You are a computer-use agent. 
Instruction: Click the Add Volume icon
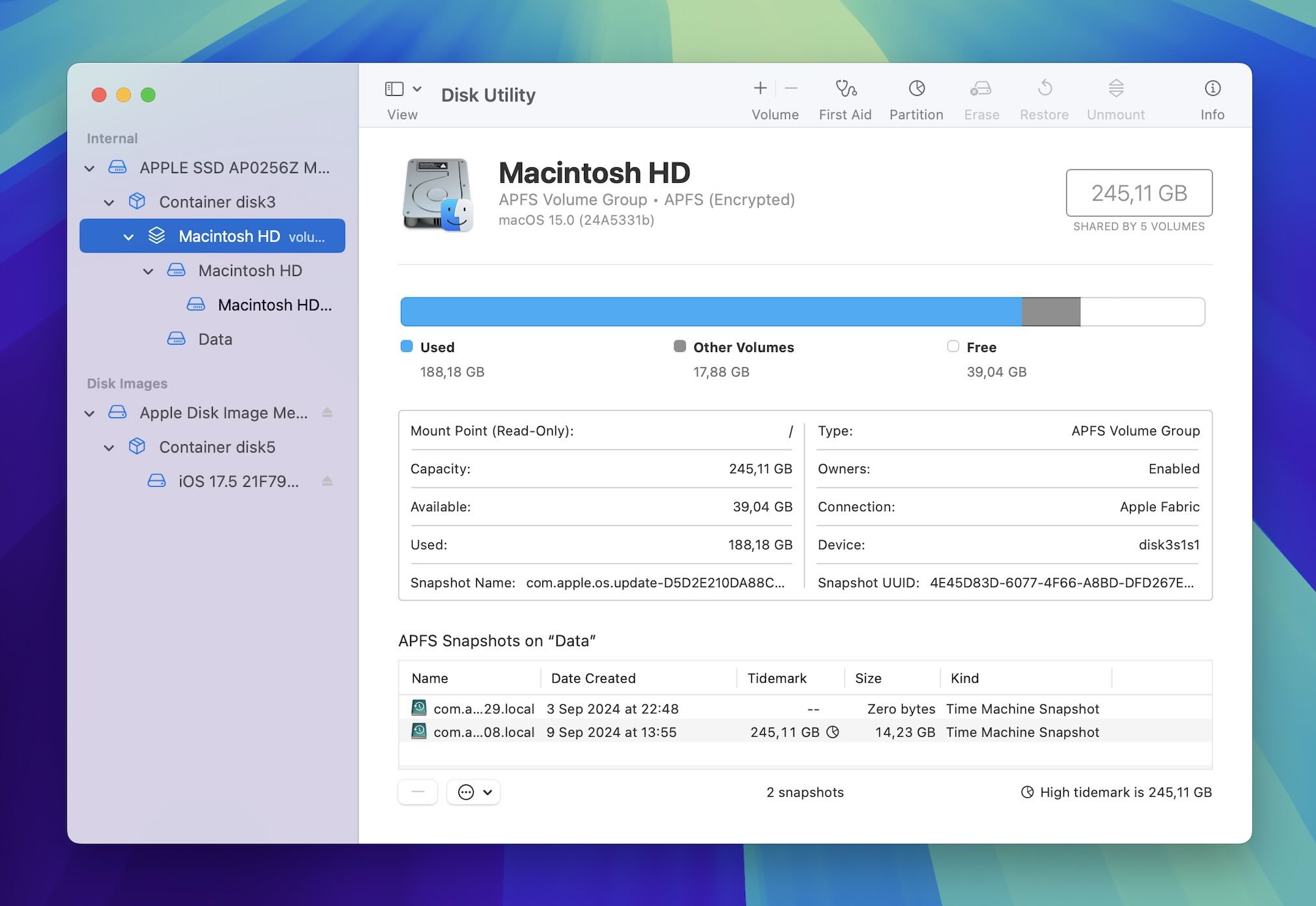(x=760, y=88)
